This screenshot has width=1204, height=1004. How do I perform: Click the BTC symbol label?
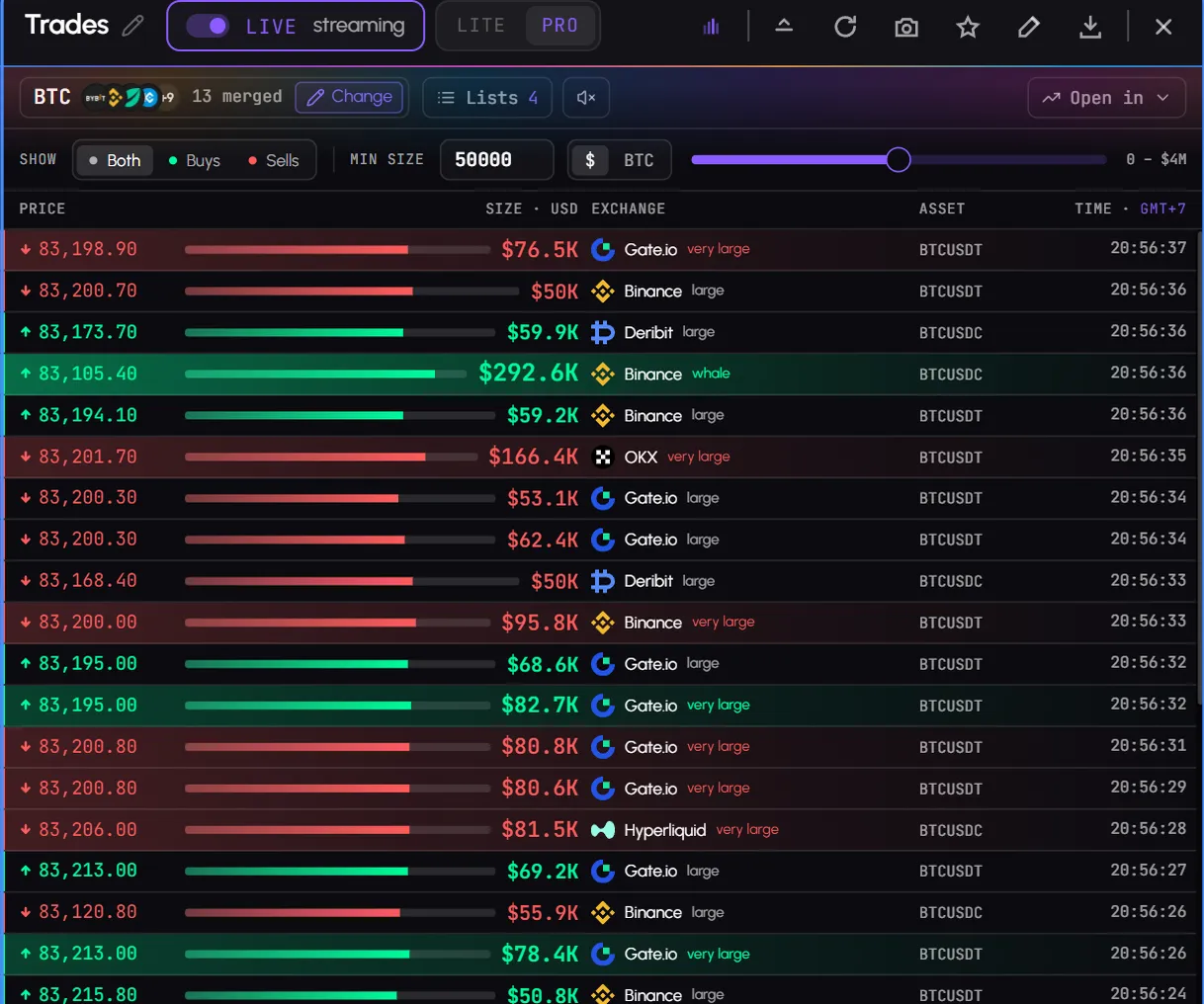52,97
